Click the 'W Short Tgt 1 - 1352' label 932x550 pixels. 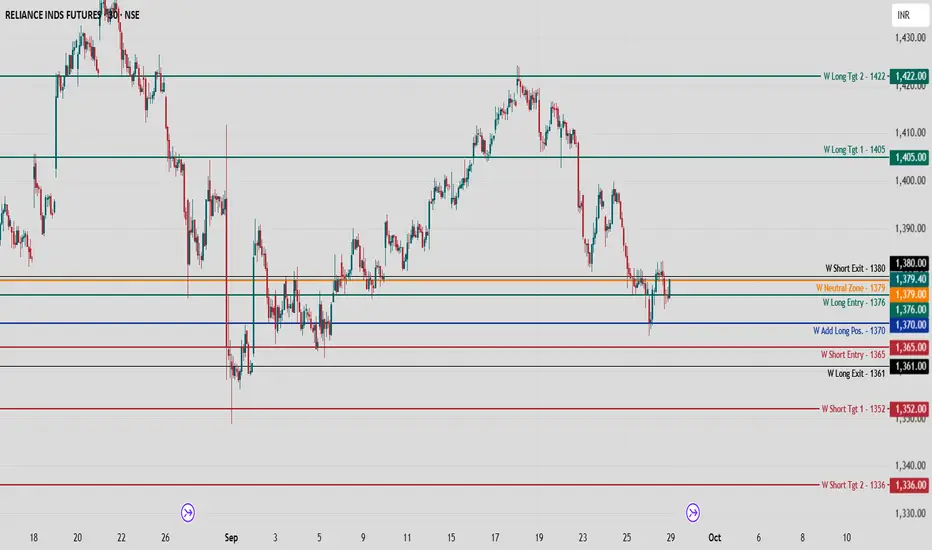[854, 409]
